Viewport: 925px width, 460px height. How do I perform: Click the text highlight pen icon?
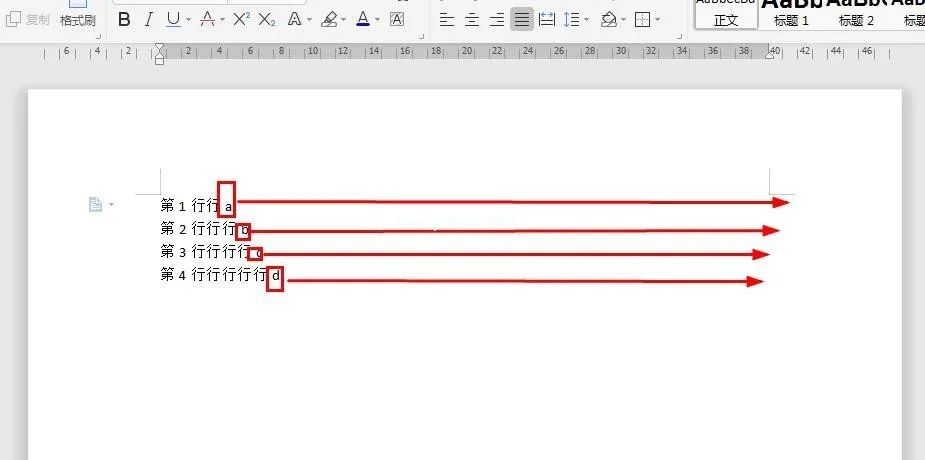329,20
